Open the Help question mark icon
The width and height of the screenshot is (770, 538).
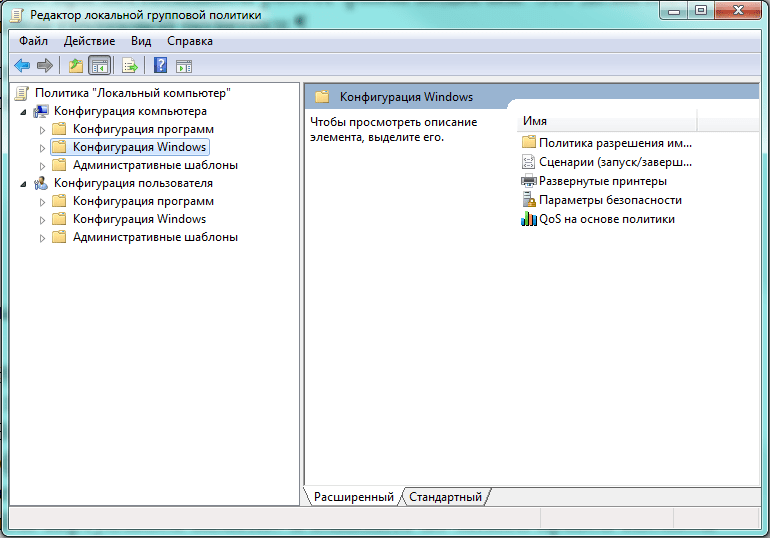160,65
